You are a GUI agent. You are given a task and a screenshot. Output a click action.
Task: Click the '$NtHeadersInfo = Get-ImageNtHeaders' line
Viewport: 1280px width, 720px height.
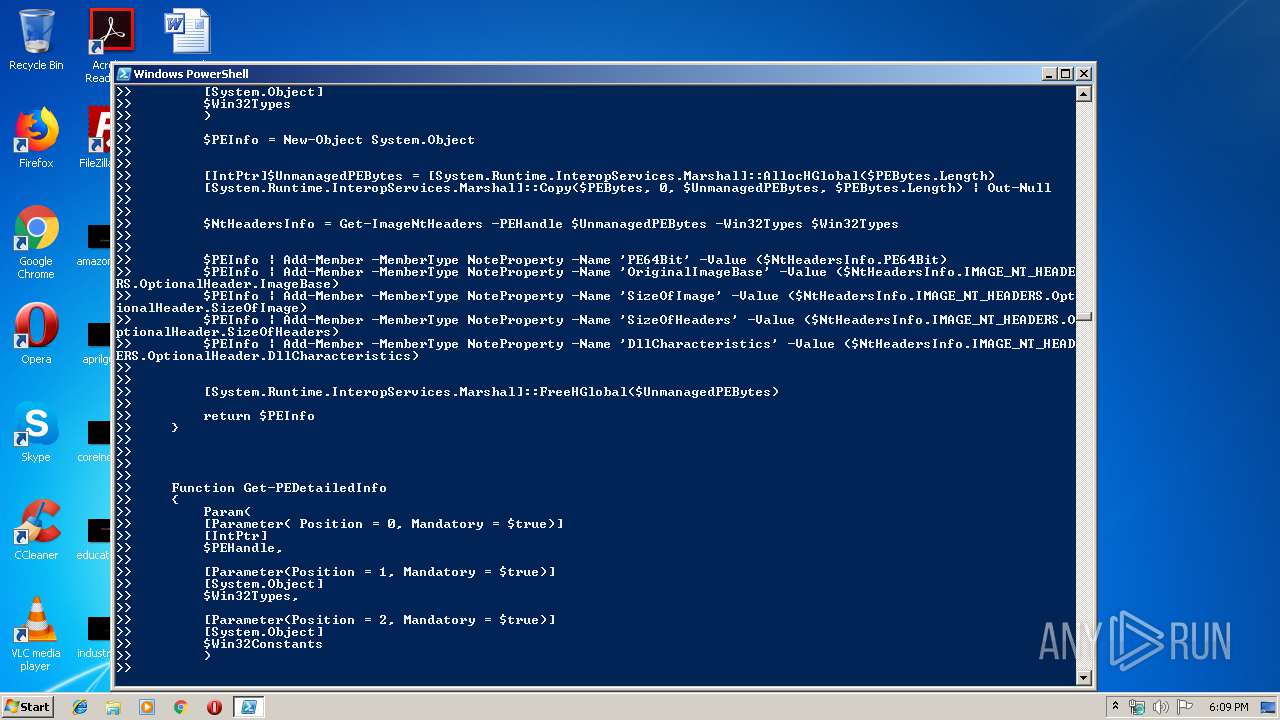pos(551,224)
